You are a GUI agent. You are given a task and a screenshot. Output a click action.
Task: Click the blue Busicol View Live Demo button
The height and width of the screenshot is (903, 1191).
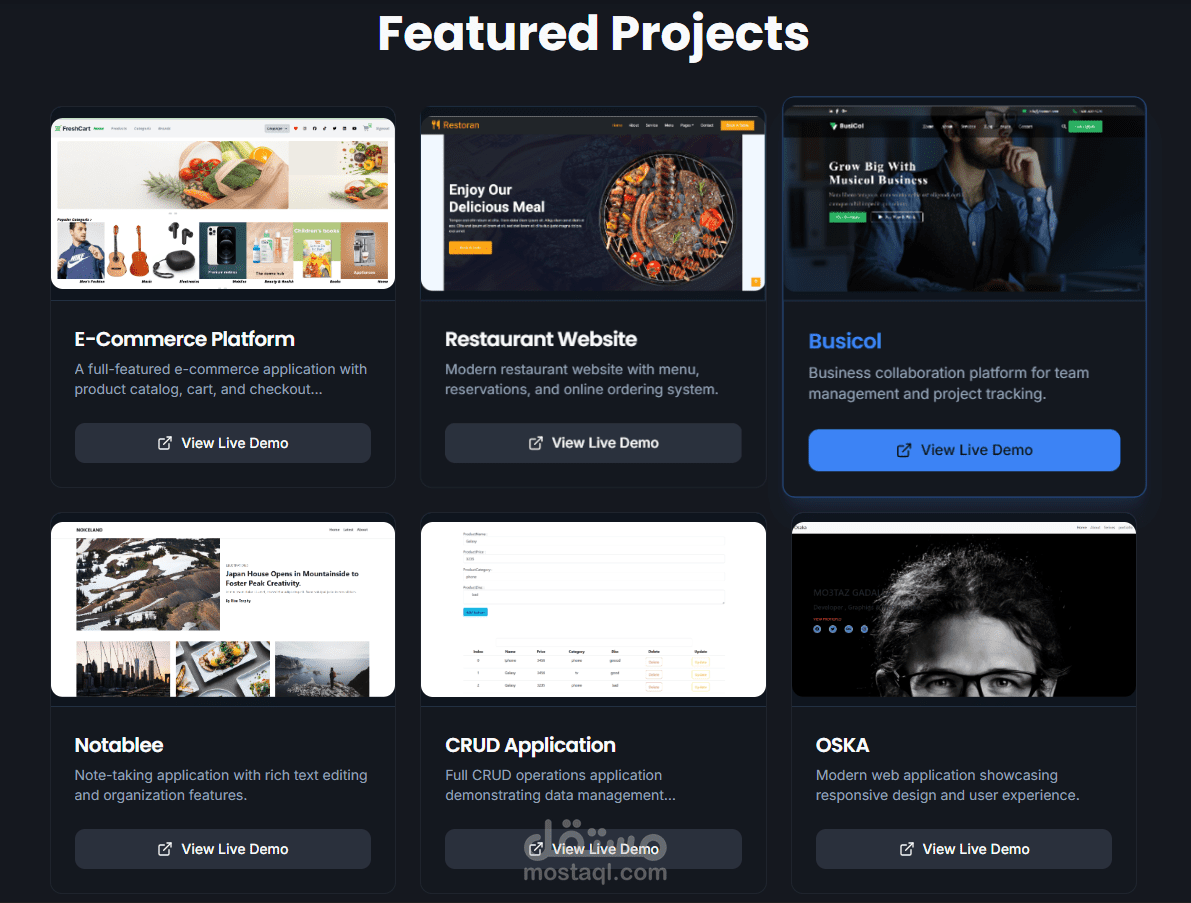click(x=964, y=450)
